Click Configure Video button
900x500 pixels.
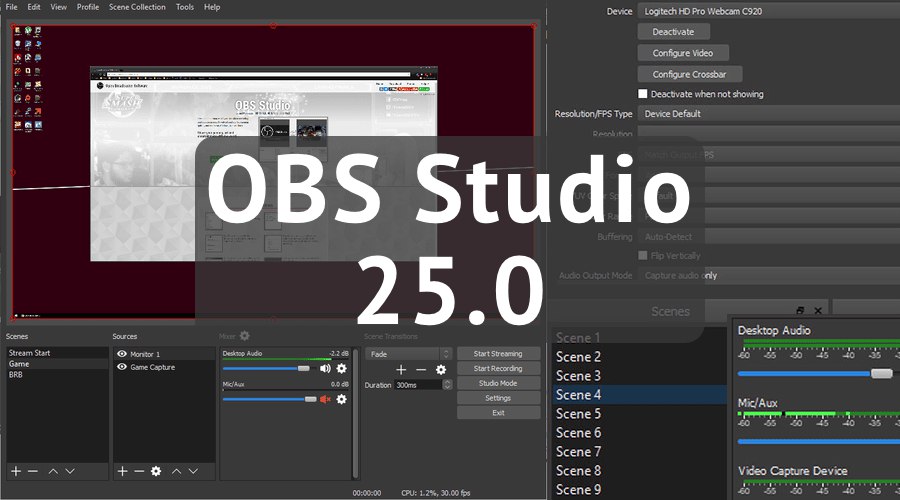click(x=683, y=53)
